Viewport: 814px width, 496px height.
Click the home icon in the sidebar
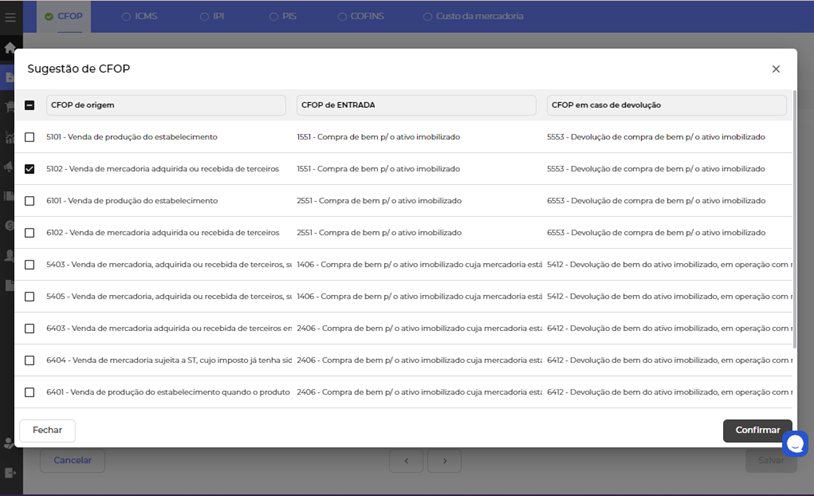[x=10, y=47]
